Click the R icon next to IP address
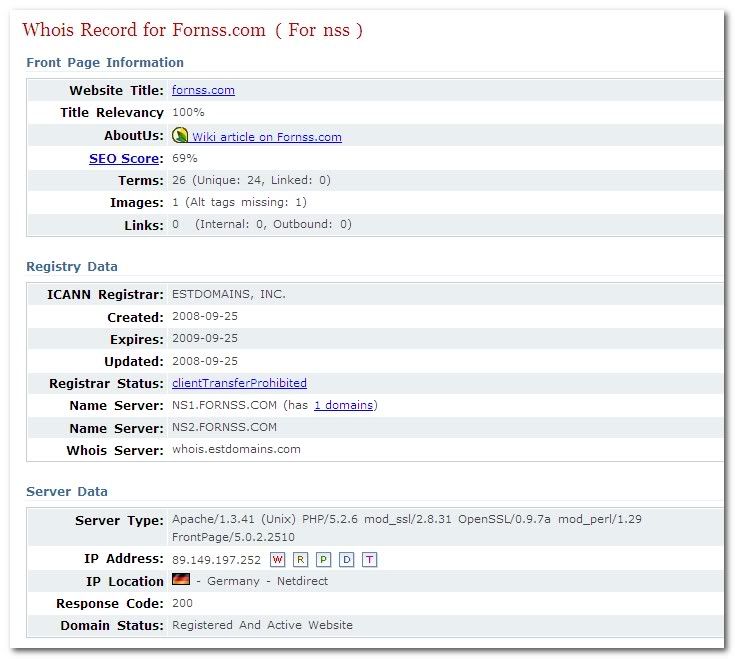 [301, 559]
